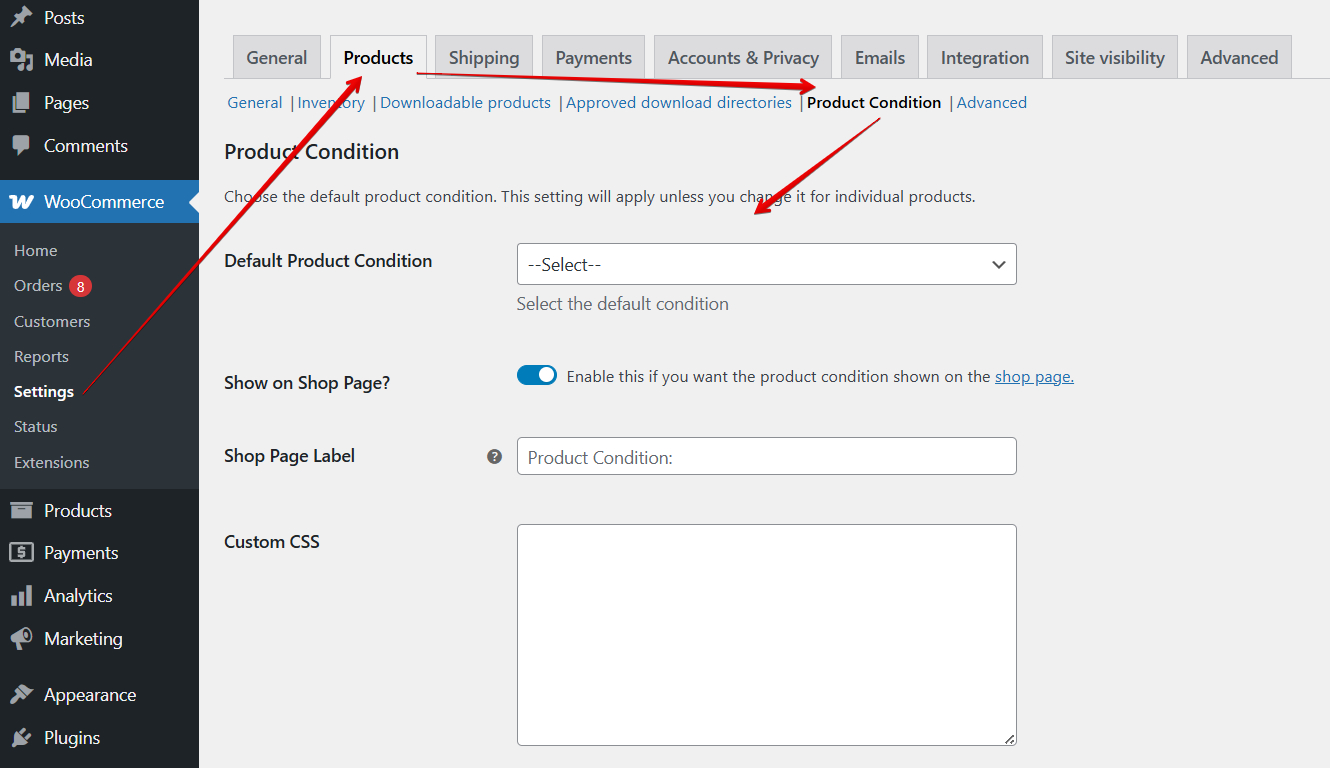Open the Inventory subsection link
Image resolution: width=1330 pixels, height=768 pixels.
(x=331, y=103)
